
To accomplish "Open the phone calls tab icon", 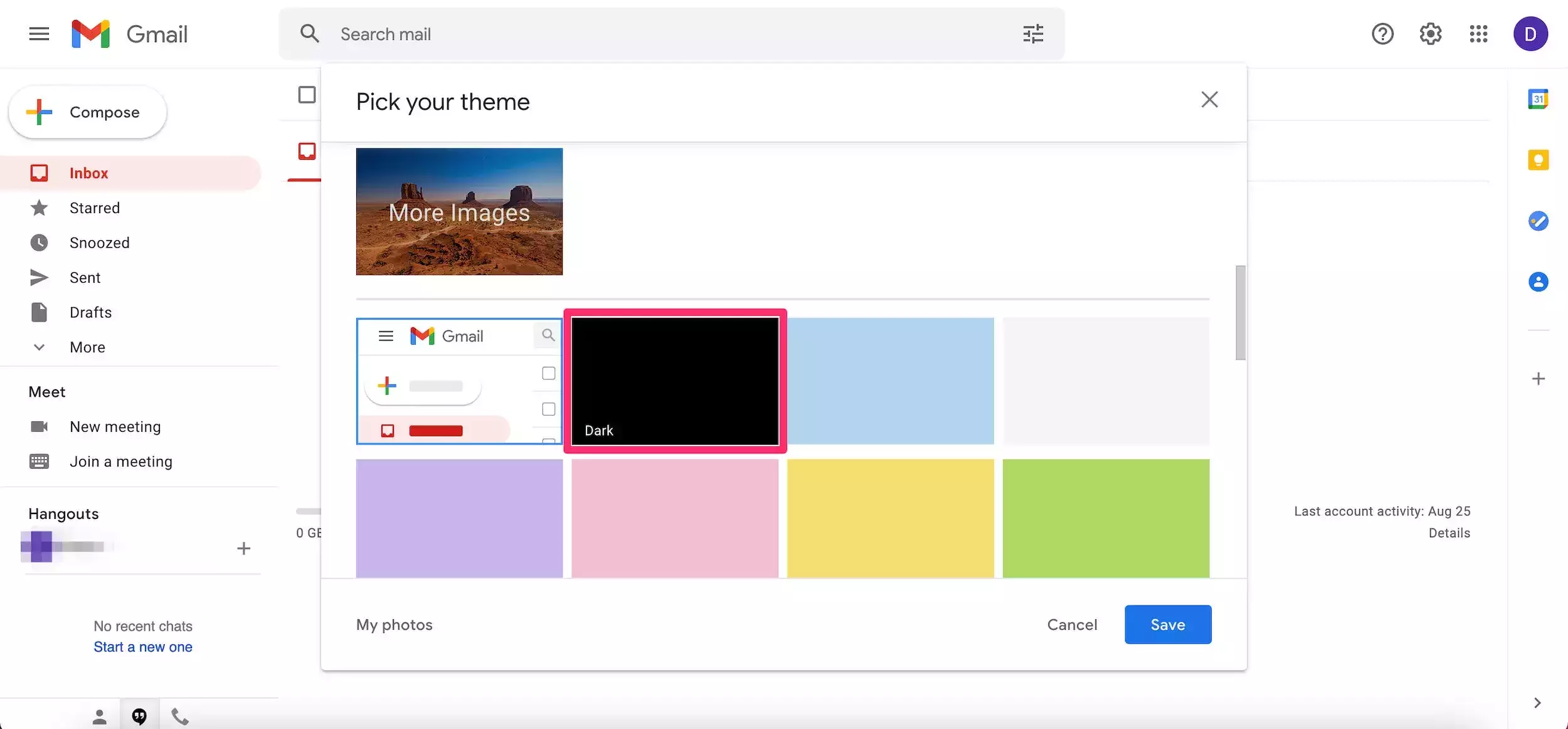I will (179, 716).
